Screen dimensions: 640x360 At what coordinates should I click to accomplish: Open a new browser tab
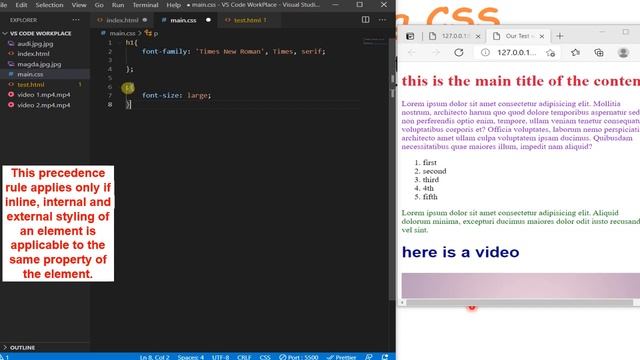pyautogui.click(x=560, y=36)
